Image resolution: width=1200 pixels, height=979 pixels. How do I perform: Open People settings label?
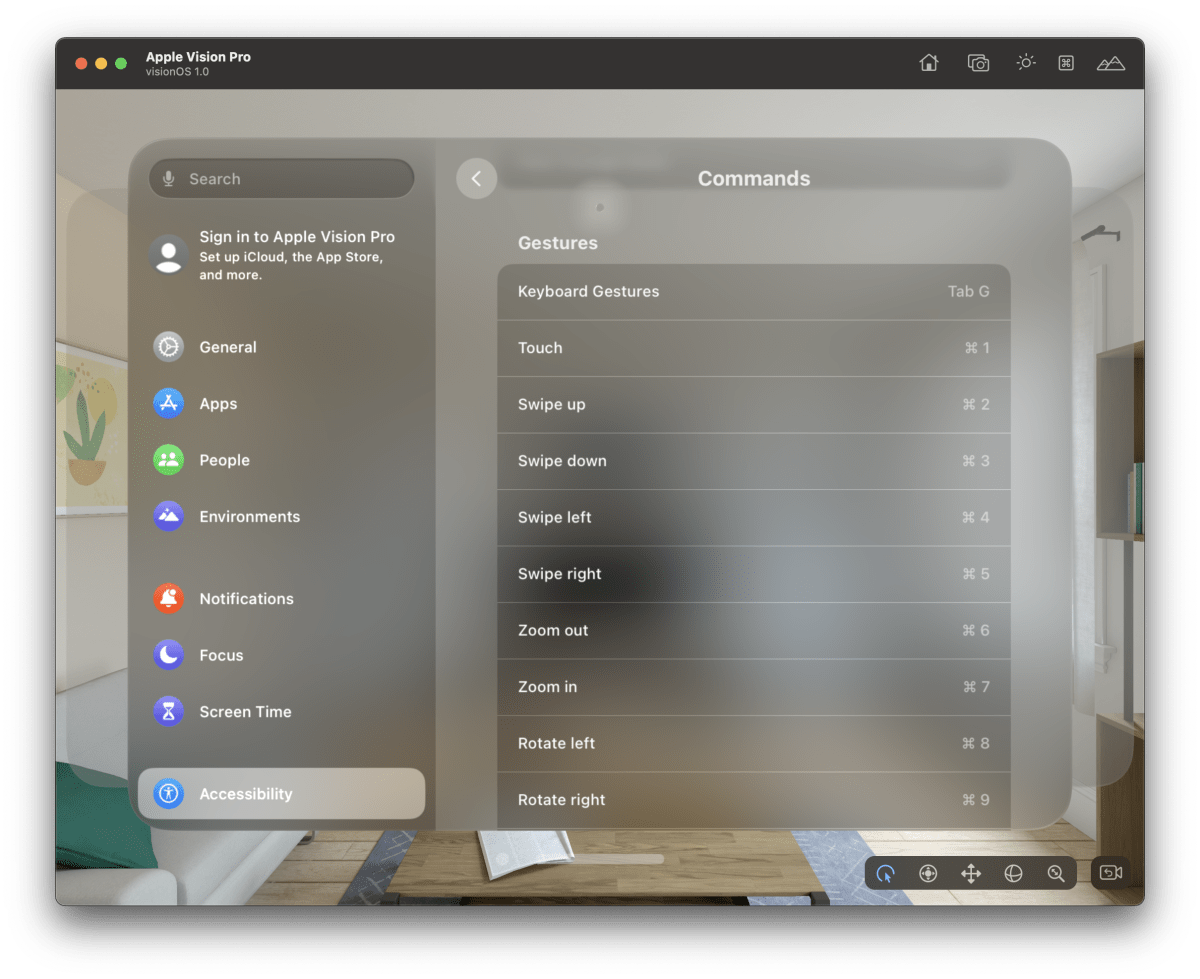click(224, 460)
